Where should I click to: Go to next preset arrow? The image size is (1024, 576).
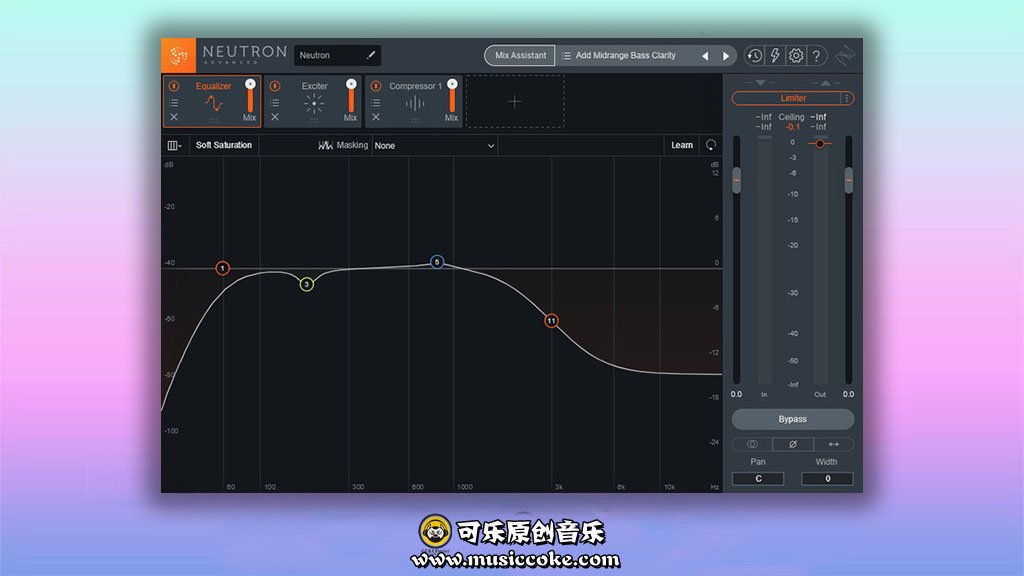click(x=726, y=56)
